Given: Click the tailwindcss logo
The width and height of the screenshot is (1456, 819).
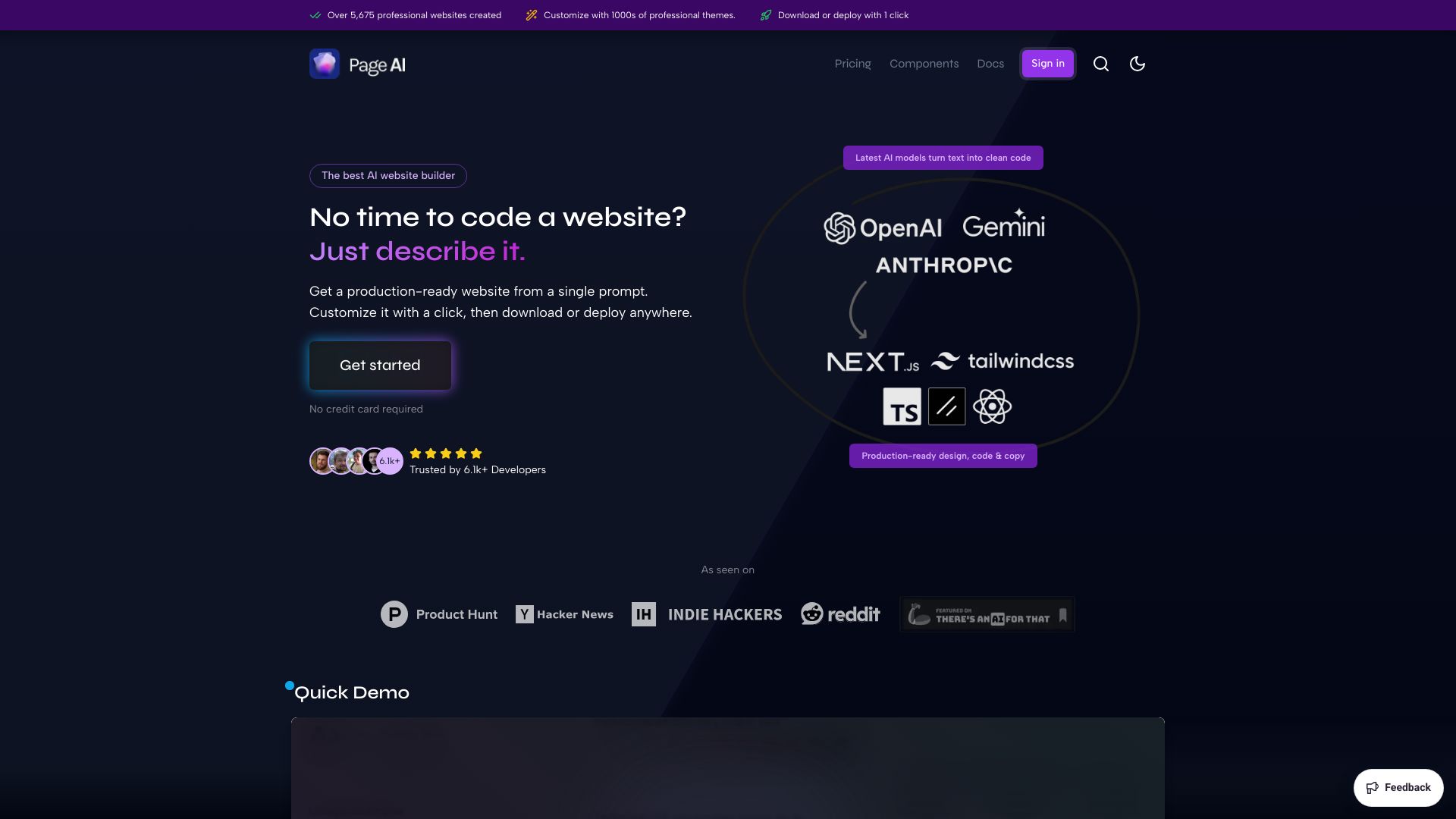Looking at the screenshot, I should point(1003,361).
